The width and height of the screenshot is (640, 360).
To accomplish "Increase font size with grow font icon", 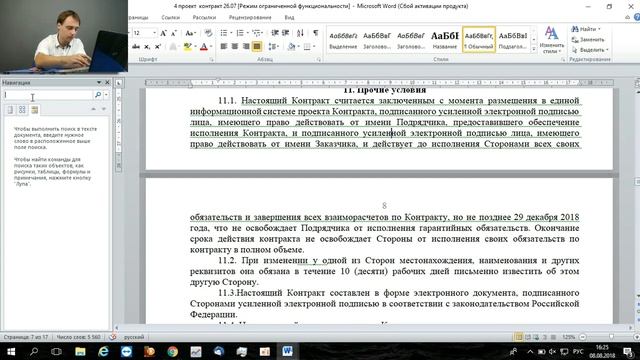I will [x=163, y=33].
